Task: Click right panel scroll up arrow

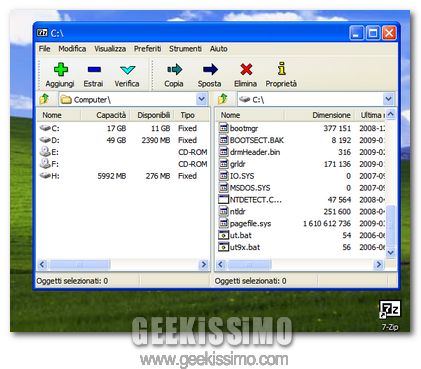Action: coord(390,114)
